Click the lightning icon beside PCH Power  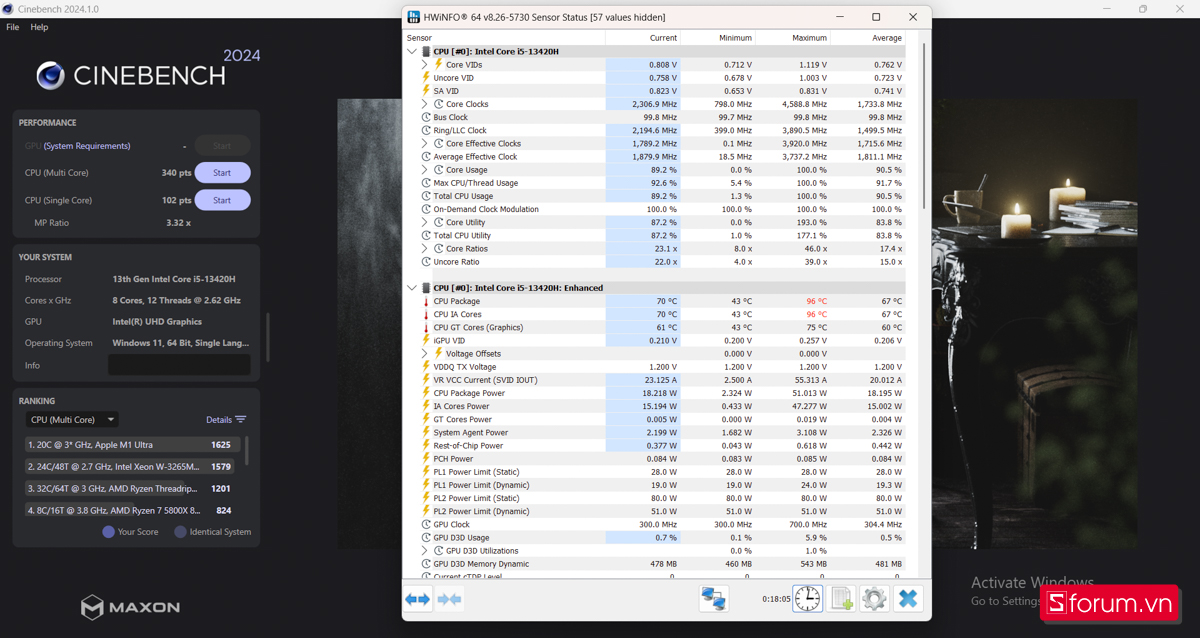[x=426, y=459]
